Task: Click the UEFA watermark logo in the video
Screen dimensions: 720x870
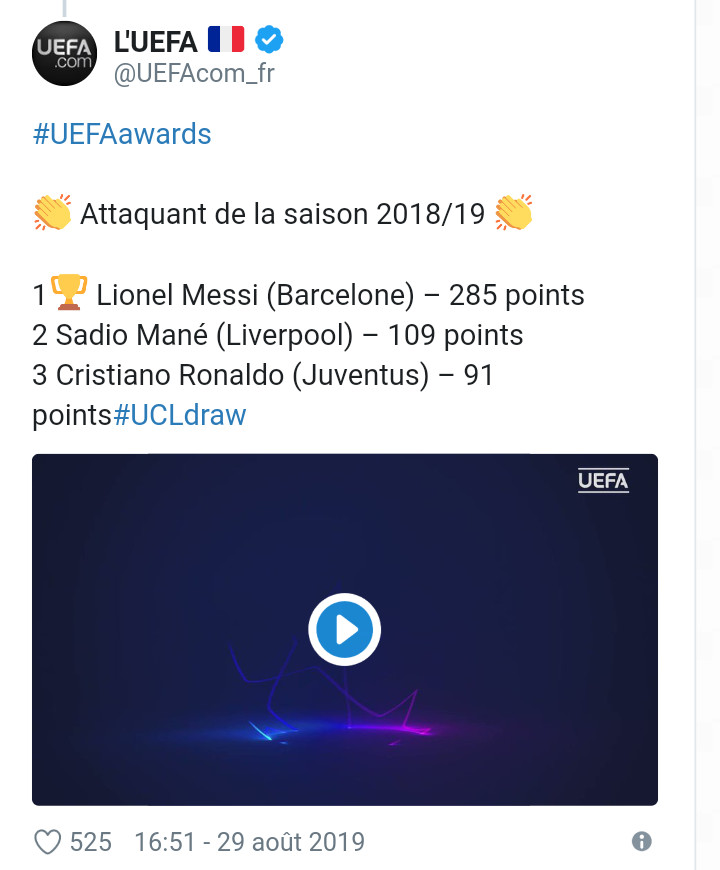Action: click(x=603, y=481)
